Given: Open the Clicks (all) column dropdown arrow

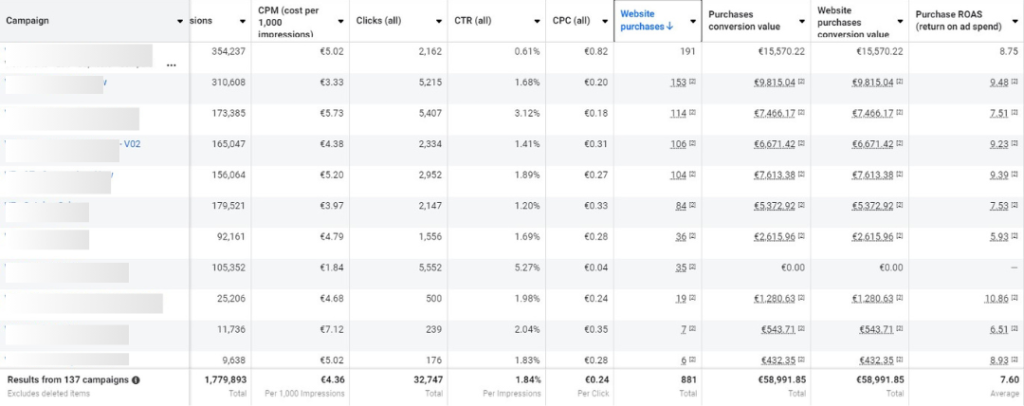Looking at the screenshot, I should (439, 22).
